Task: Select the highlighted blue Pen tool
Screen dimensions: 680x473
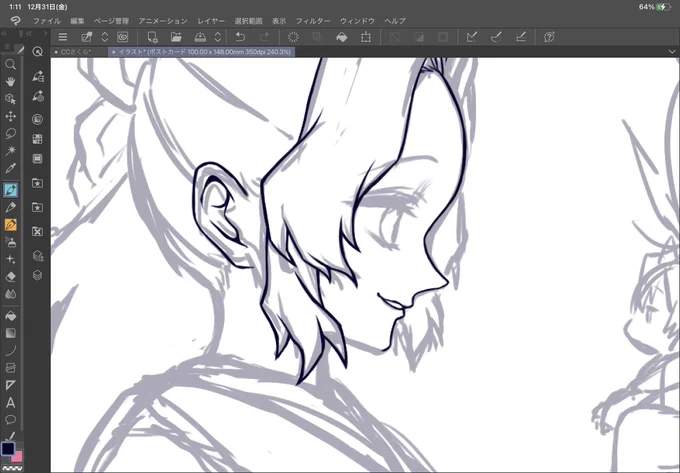Action: (10, 189)
